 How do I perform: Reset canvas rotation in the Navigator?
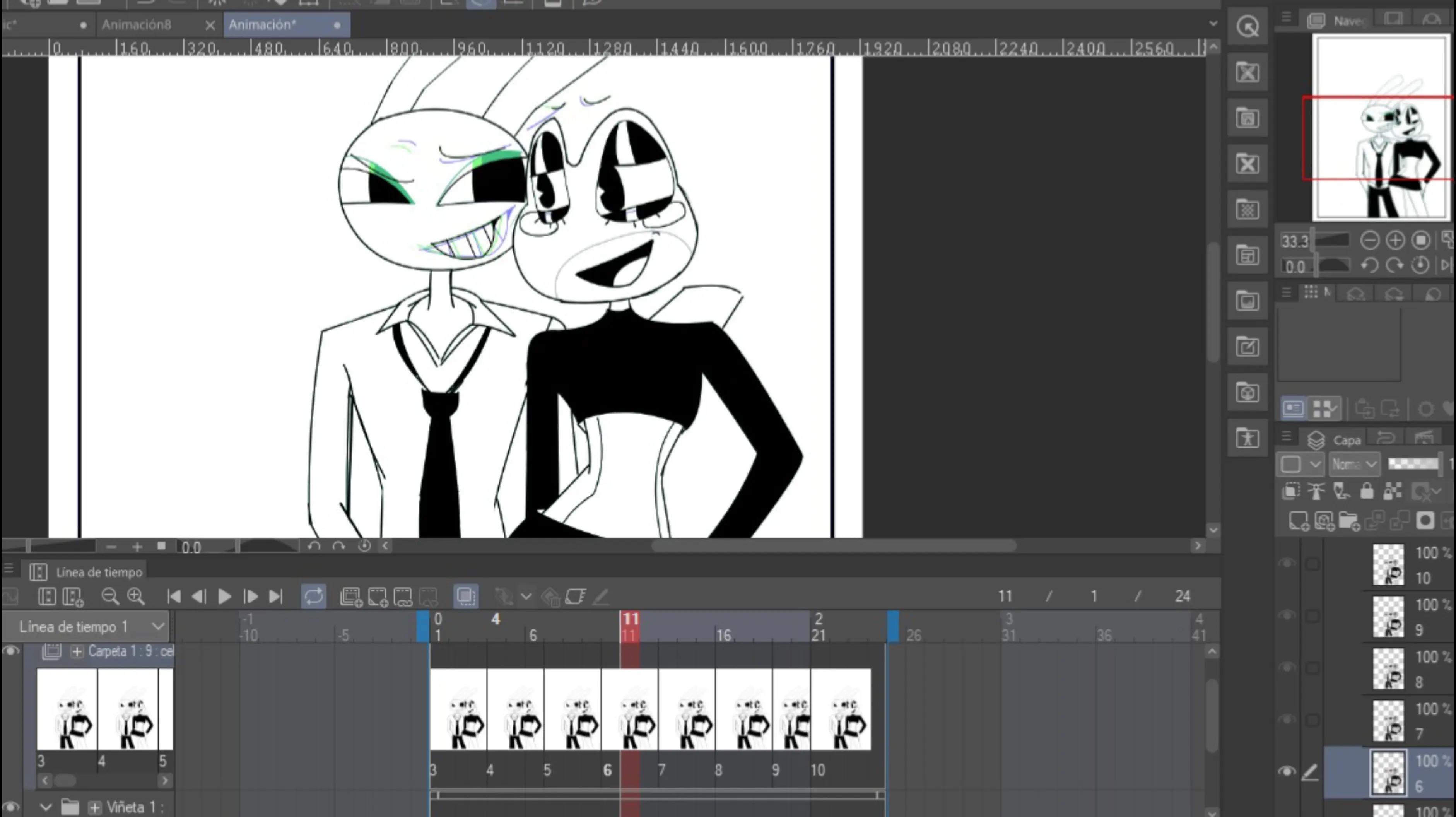pyautogui.click(x=1420, y=265)
